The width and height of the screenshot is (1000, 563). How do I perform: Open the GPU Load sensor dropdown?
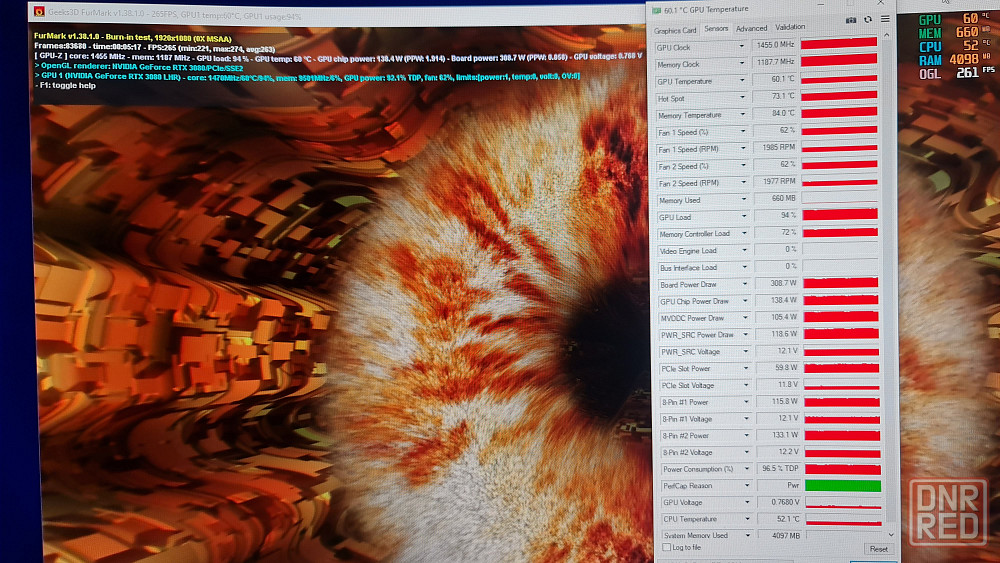click(x=744, y=216)
